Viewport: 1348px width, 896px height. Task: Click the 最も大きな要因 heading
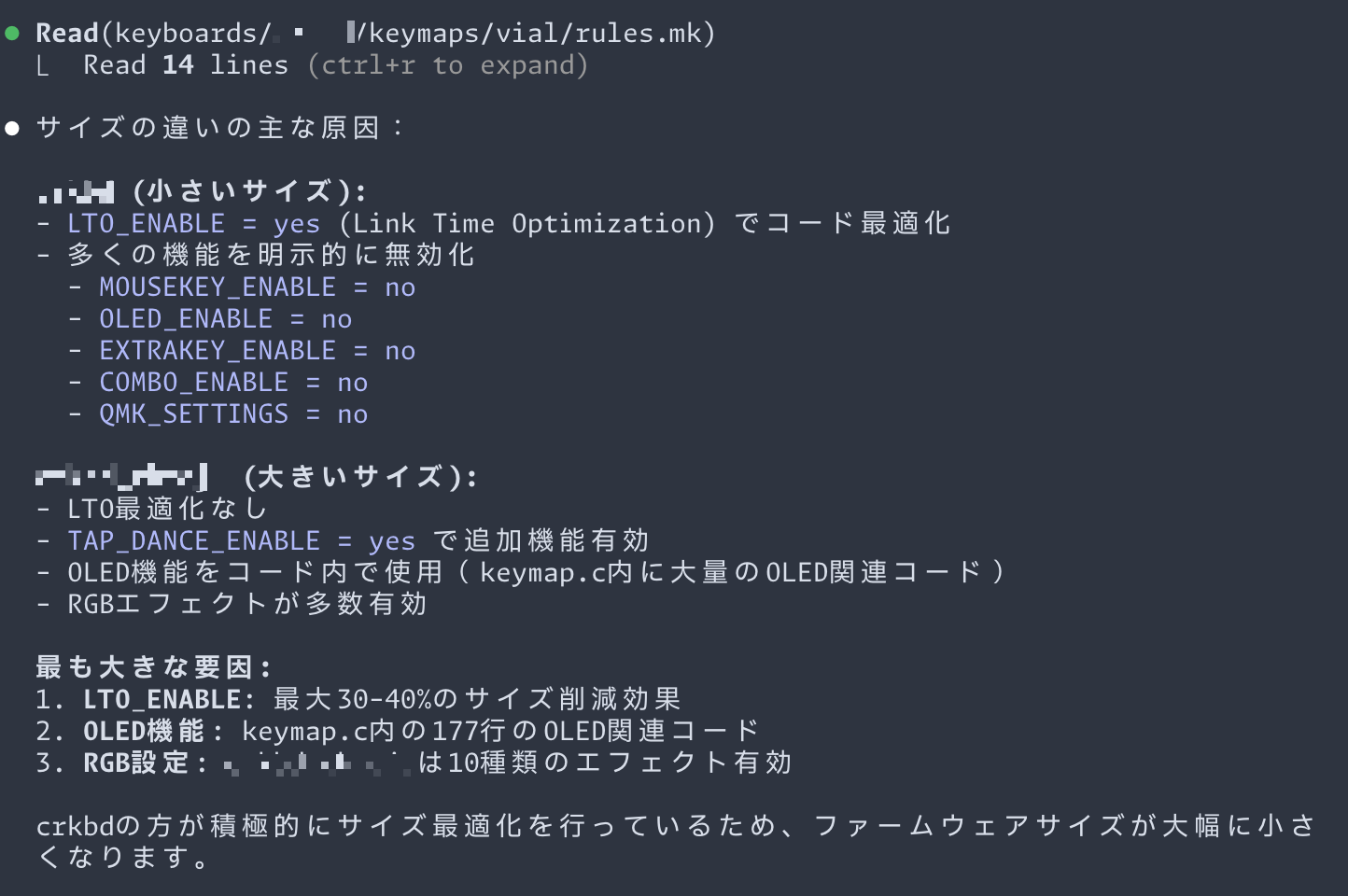(x=154, y=668)
